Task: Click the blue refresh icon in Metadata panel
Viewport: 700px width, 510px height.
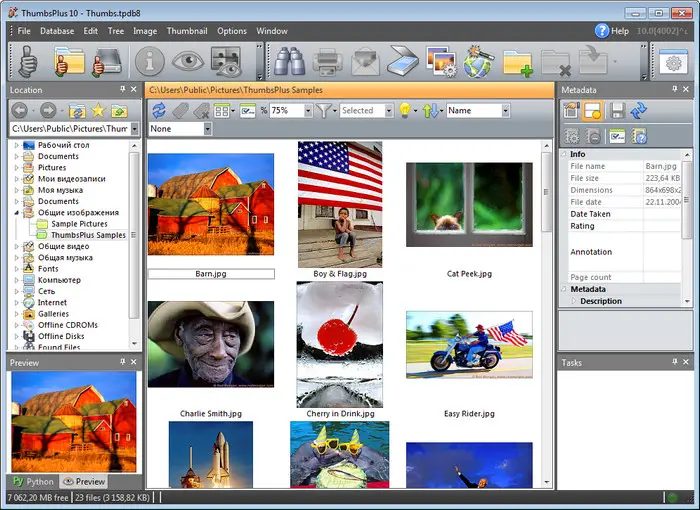Action: click(639, 110)
